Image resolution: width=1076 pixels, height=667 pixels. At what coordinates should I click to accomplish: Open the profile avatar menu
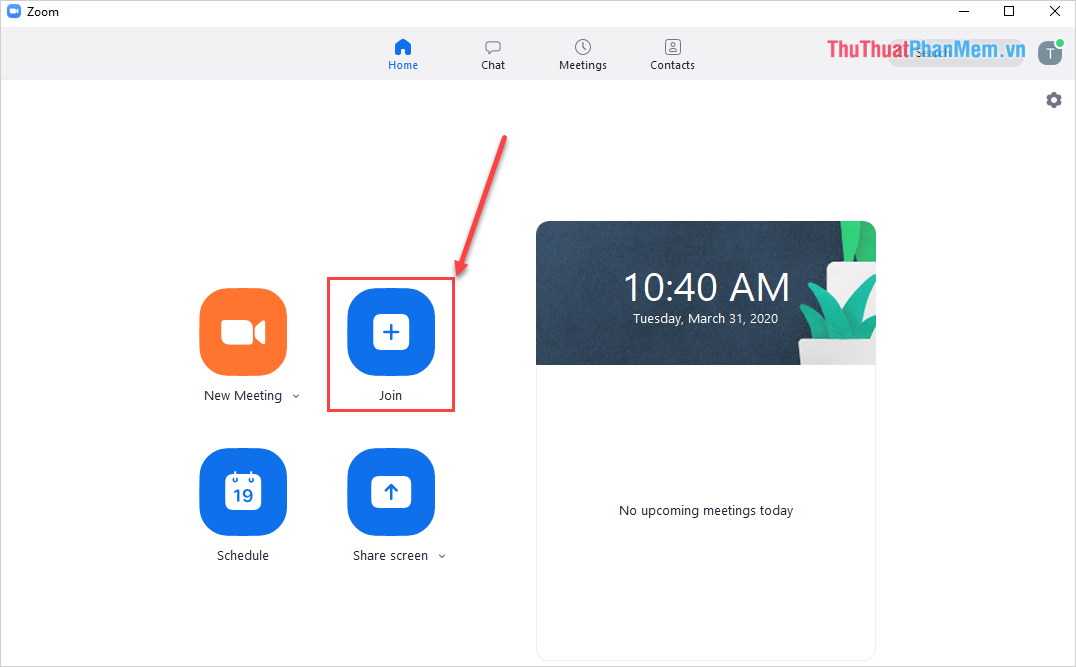[x=1050, y=52]
